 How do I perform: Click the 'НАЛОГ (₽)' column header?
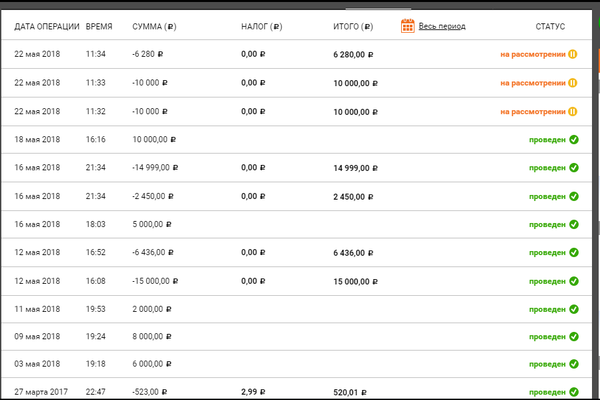pyautogui.click(x=261, y=27)
